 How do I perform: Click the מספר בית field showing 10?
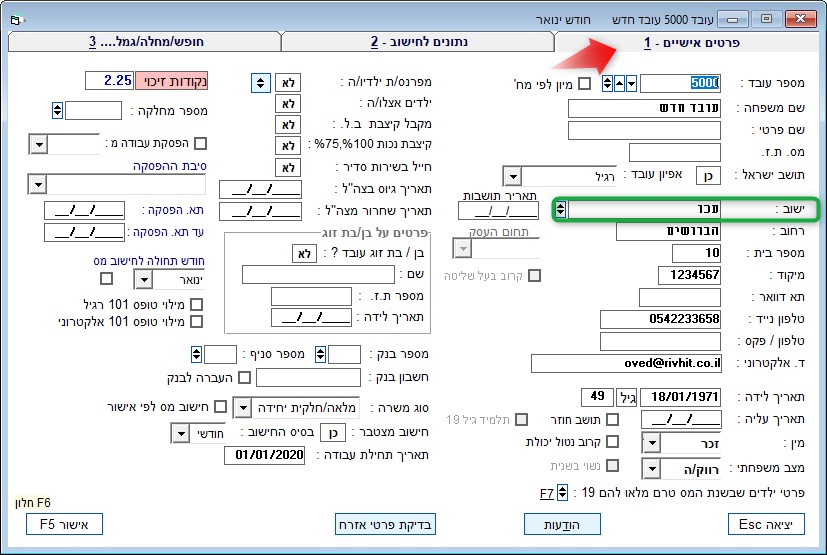point(696,253)
